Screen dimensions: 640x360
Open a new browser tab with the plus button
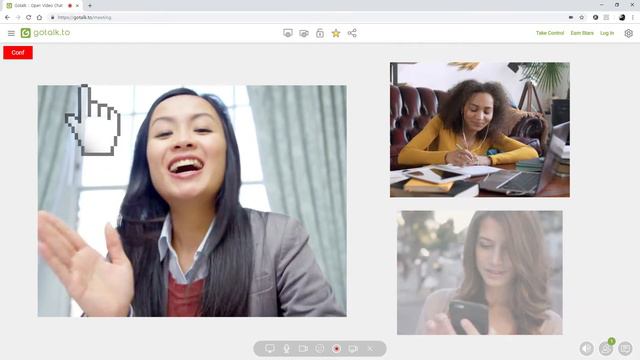90,6
